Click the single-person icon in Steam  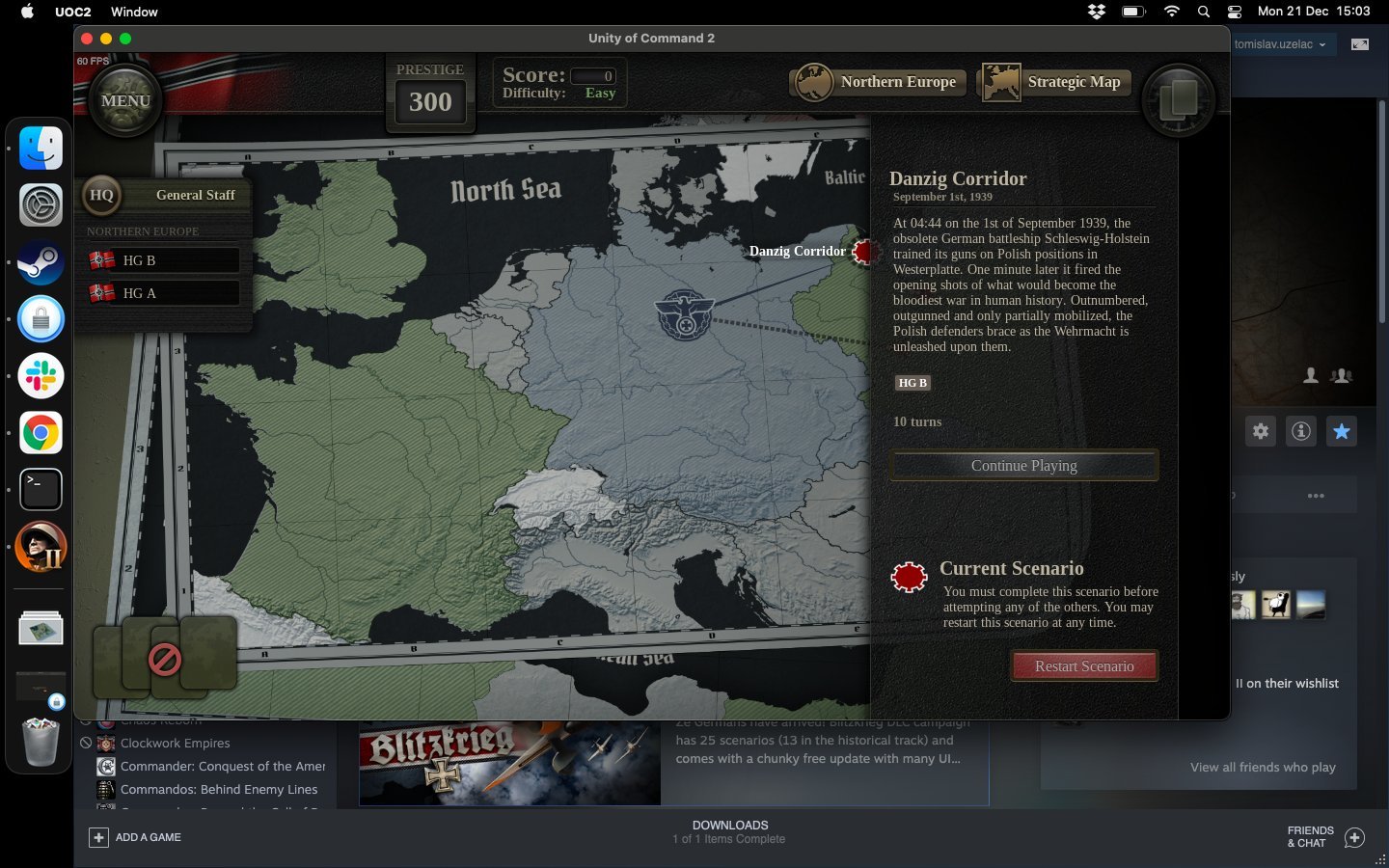point(1311,375)
